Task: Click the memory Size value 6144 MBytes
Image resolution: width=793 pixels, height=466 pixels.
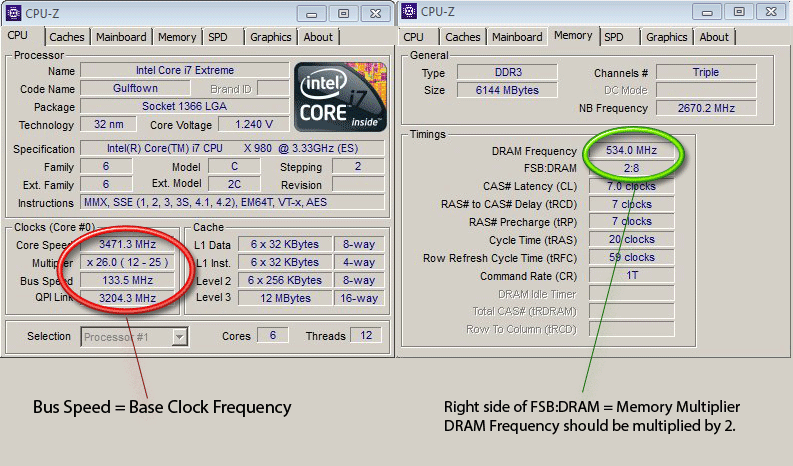Action: (x=507, y=90)
